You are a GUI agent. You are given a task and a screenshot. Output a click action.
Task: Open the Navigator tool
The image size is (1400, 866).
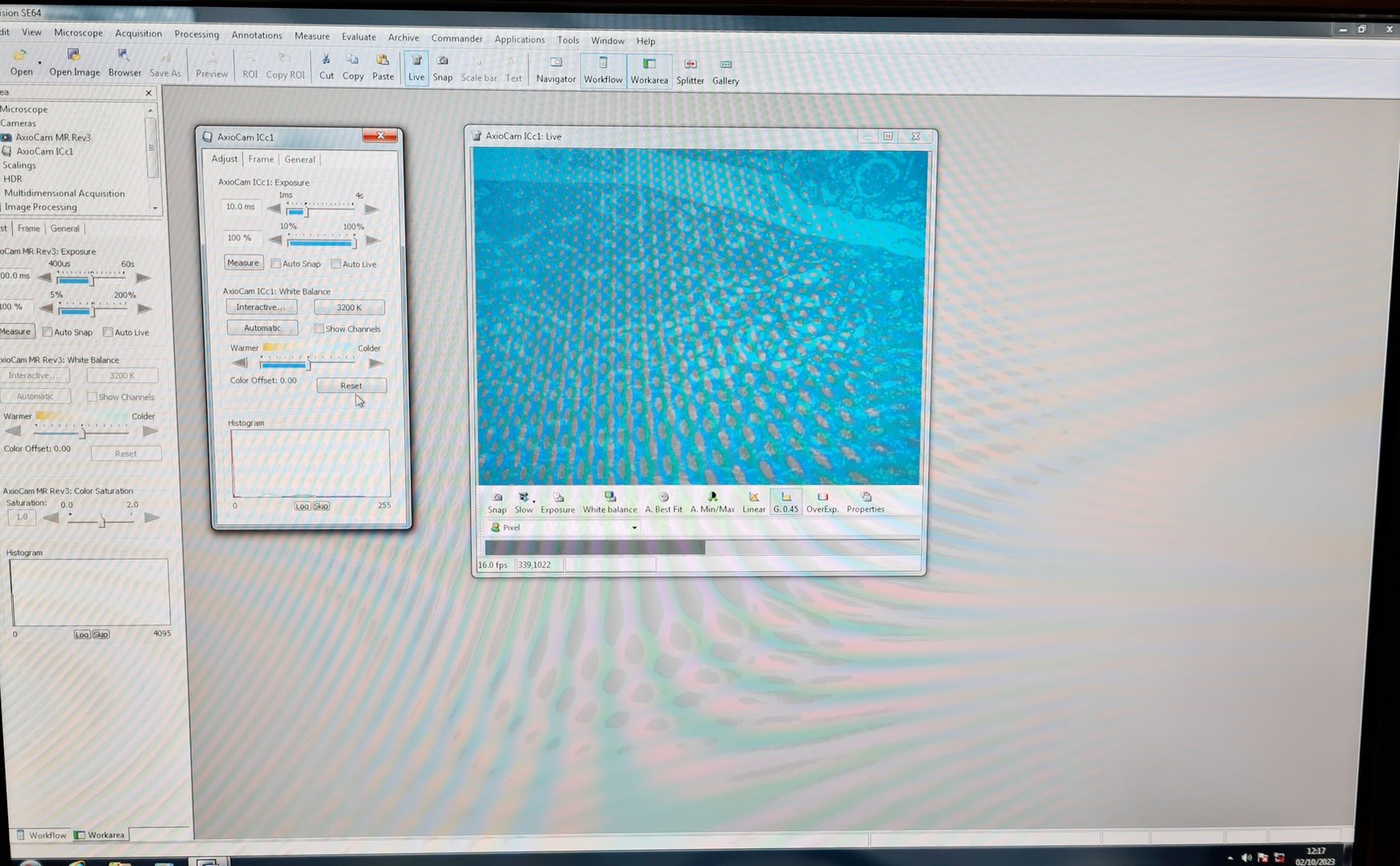click(556, 70)
